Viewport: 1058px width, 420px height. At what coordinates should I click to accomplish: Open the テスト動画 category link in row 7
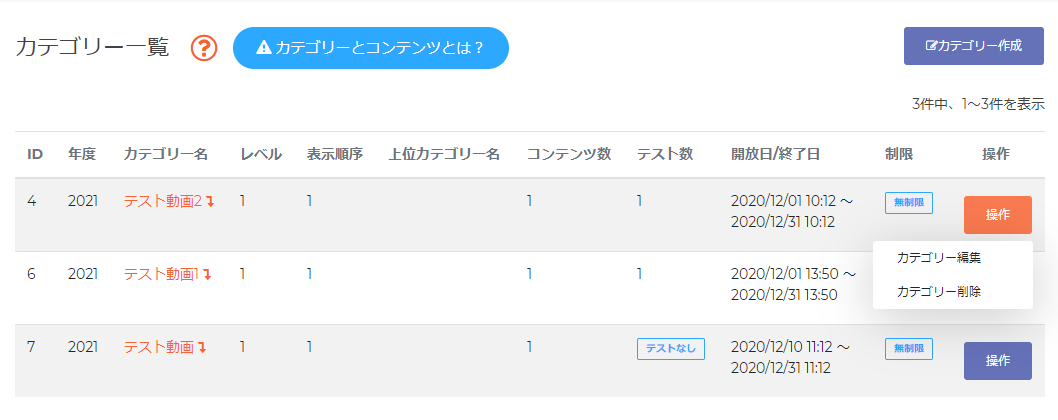pos(159,347)
